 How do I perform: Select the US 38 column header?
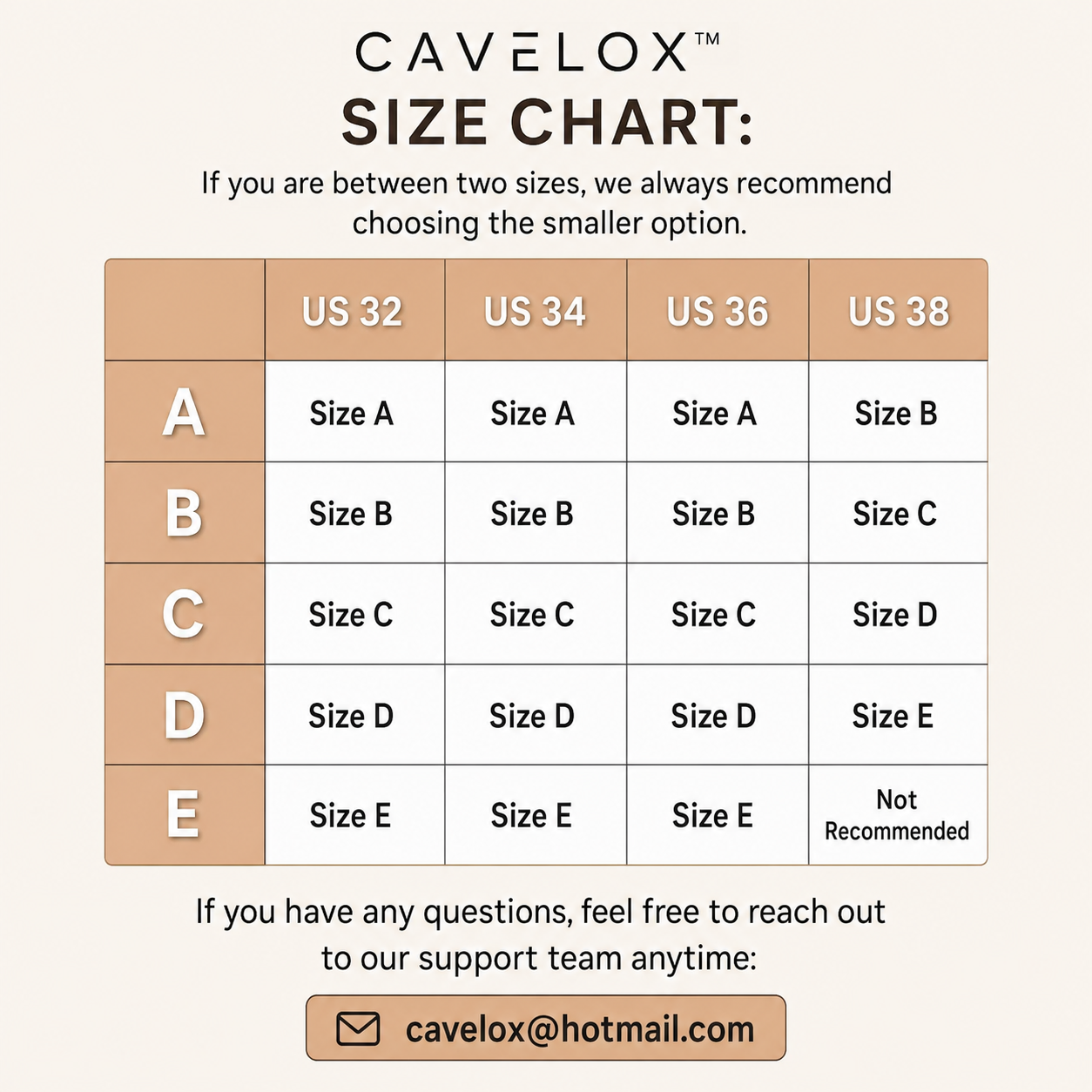click(899, 311)
